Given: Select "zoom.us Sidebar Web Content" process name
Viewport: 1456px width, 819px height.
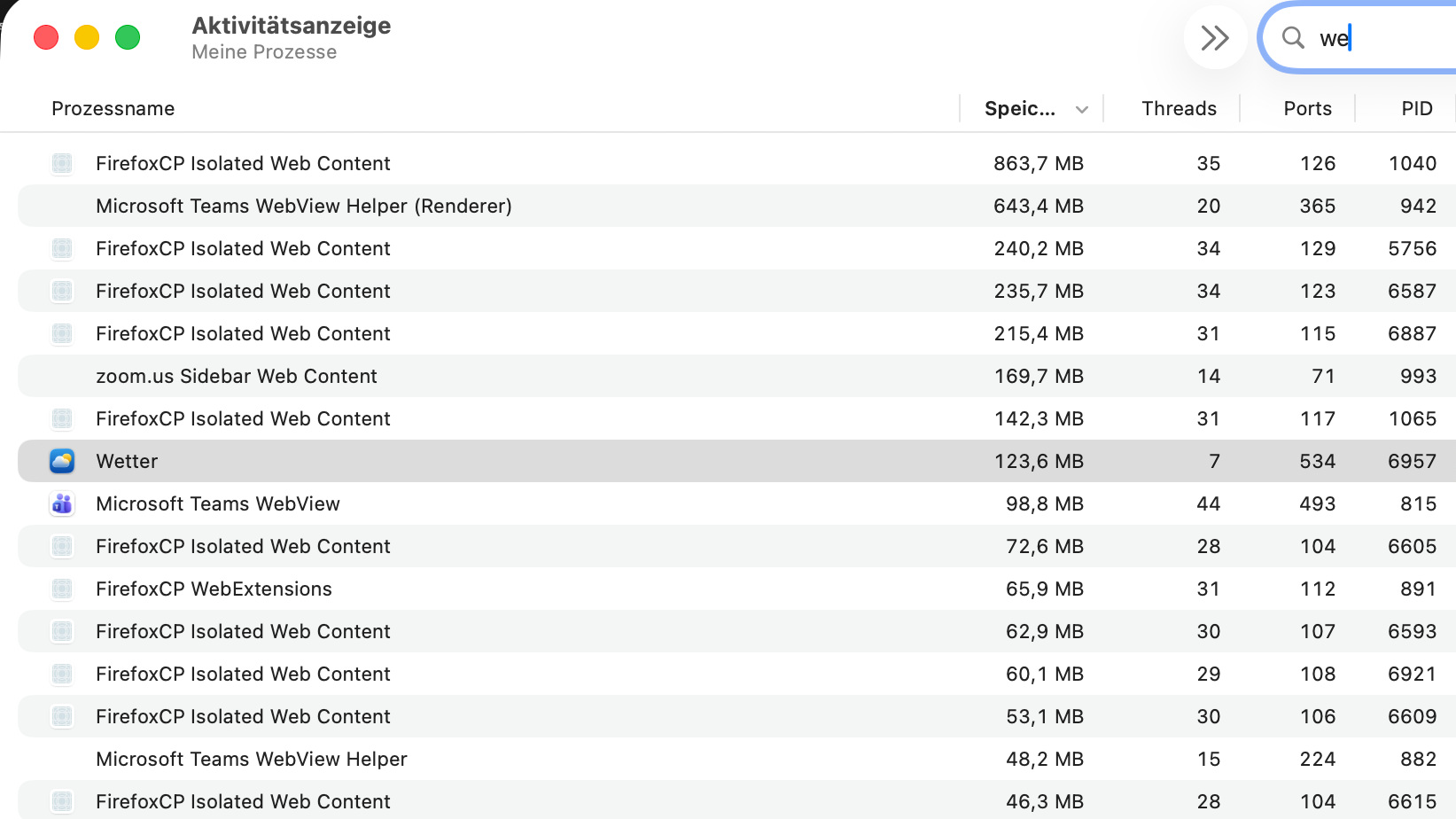Looking at the screenshot, I should point(237,376).
